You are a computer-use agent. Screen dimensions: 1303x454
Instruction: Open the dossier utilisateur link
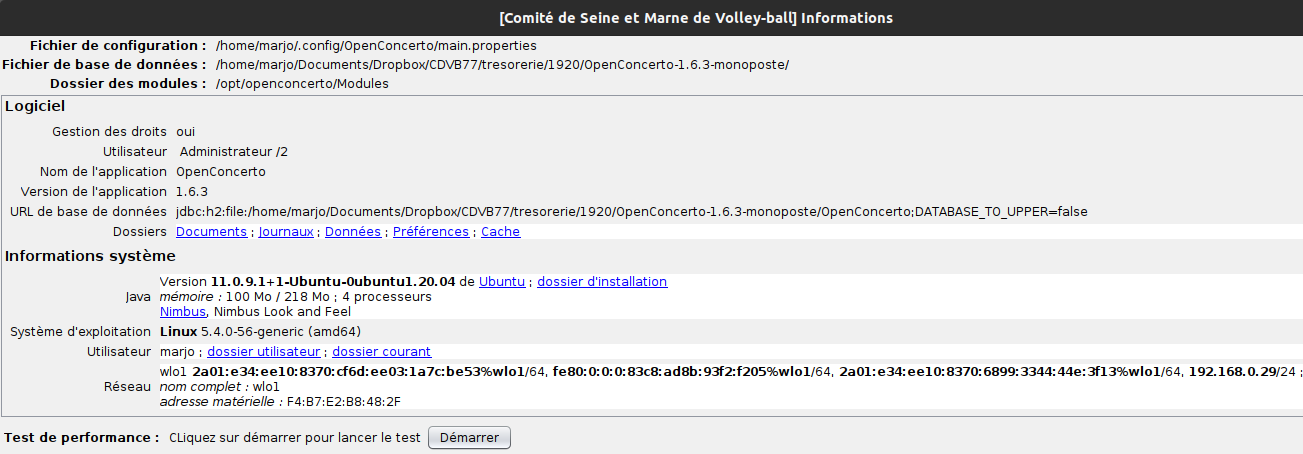[263, 352]
